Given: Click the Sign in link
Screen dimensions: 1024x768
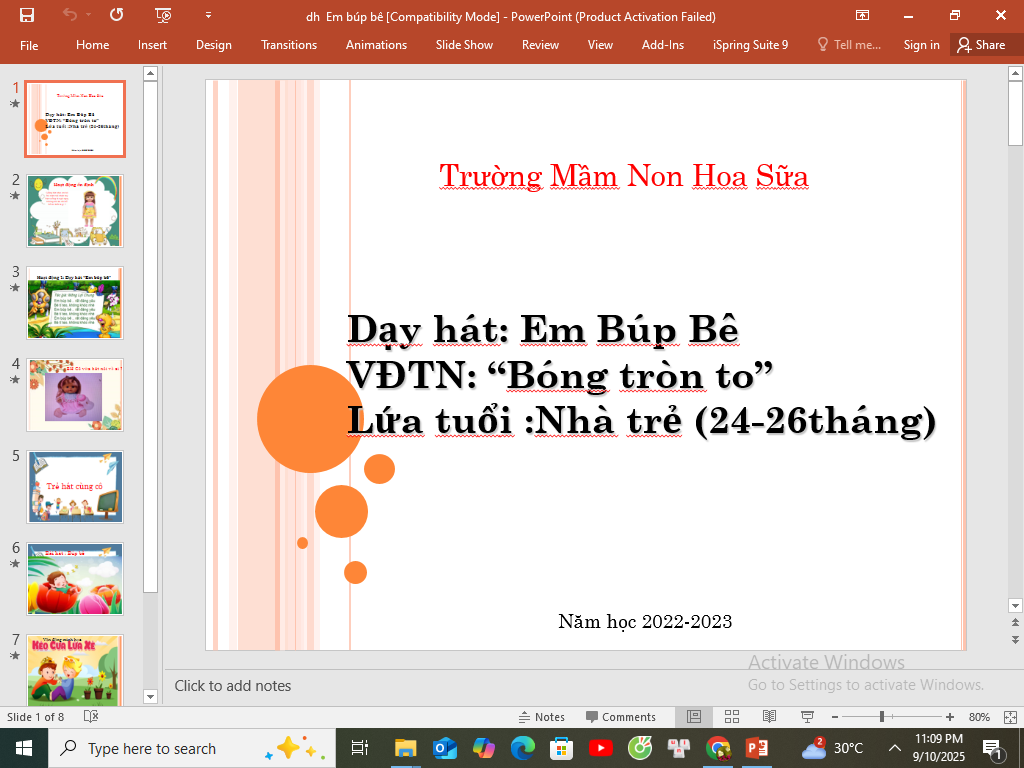Looking at the screenshot, I should click(921, 45).
